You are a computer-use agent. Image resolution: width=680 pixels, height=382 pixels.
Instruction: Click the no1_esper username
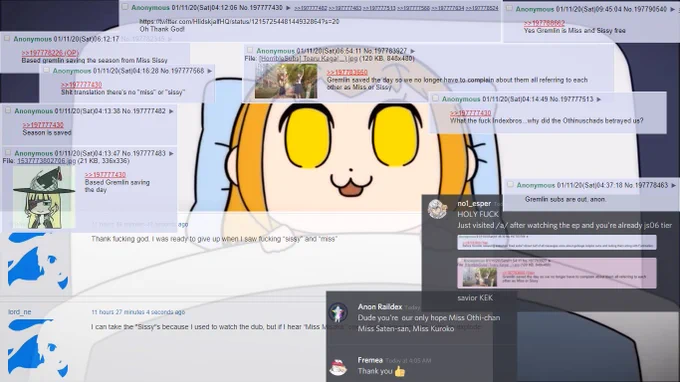tap(474, 203)
